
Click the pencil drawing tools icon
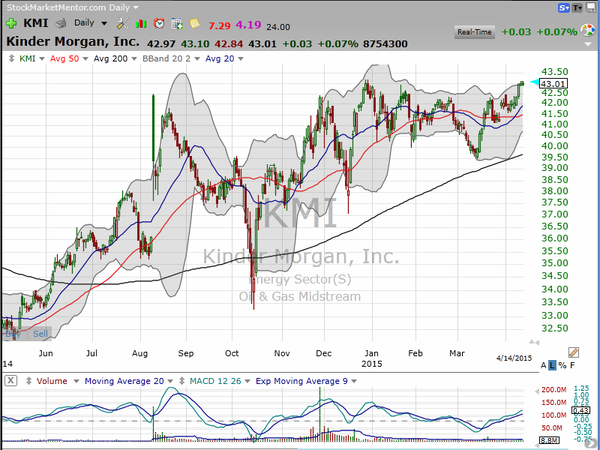coord(573,352)
